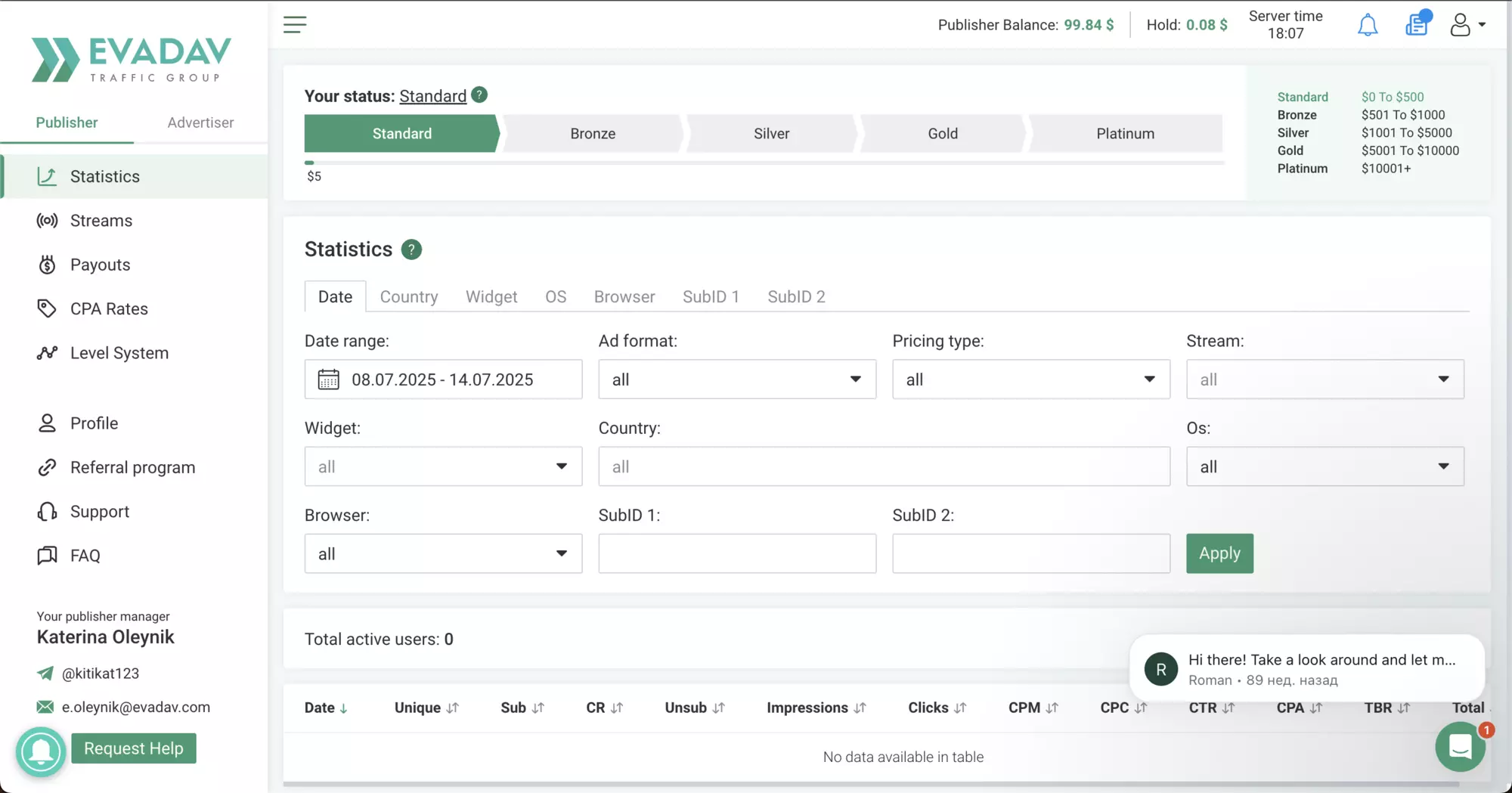Expand the Browser dropdown
Screen dimensions: 1512x793
click(443, 554)
